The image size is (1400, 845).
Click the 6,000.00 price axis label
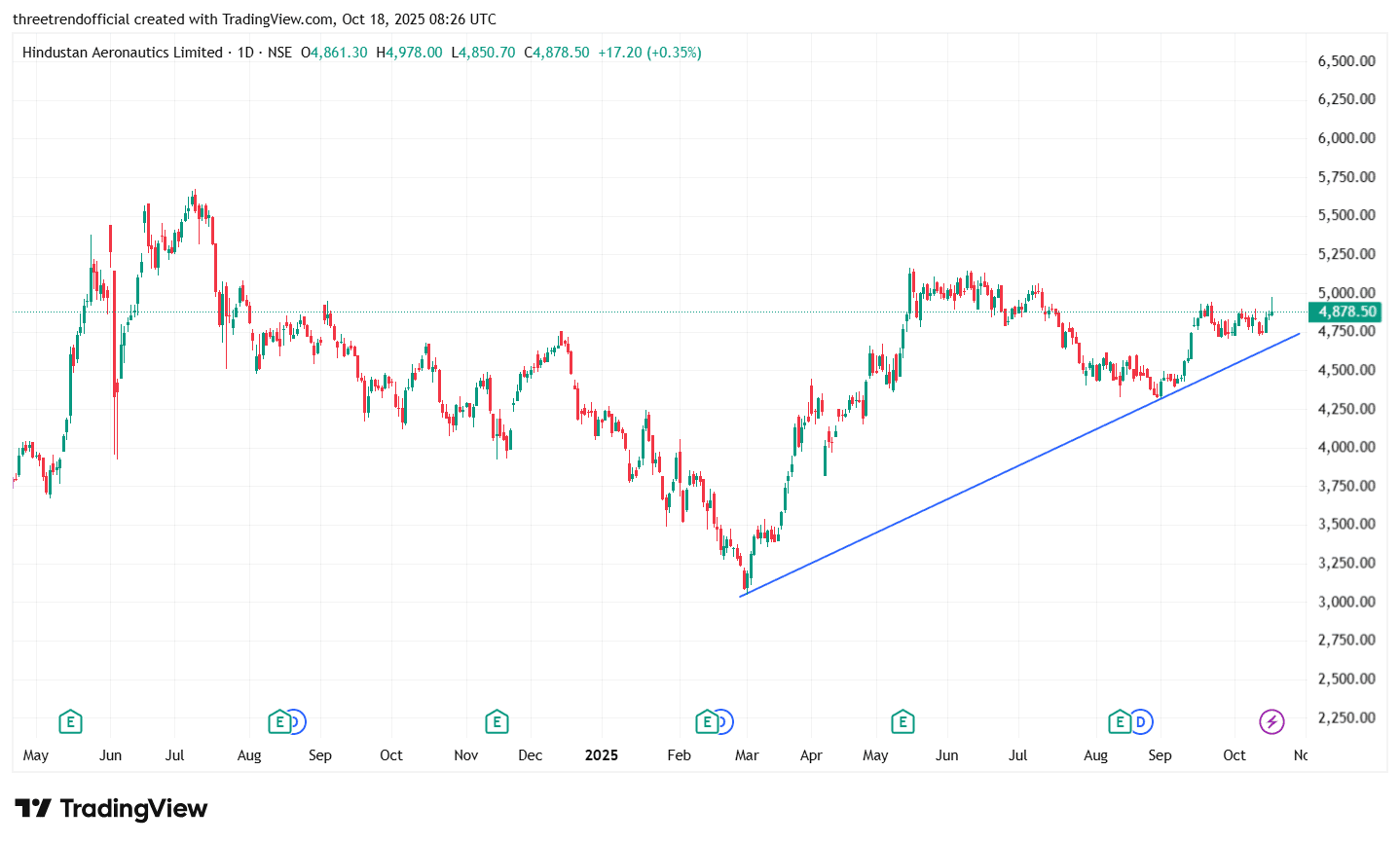[x=1346, y=138]
